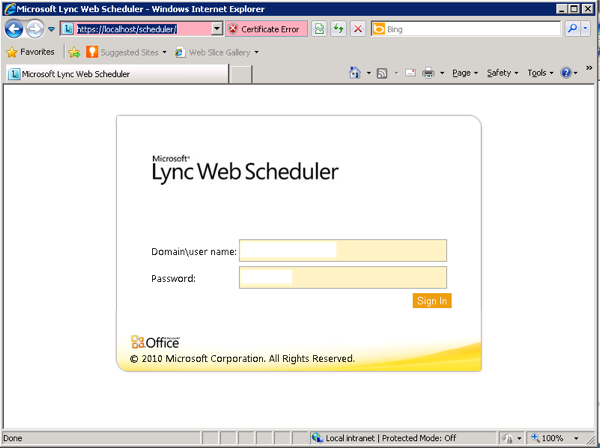Screen dimensions: 600x448
Task: Open the Safety menu
Action: pyautogui.click(x=502, y=73)
